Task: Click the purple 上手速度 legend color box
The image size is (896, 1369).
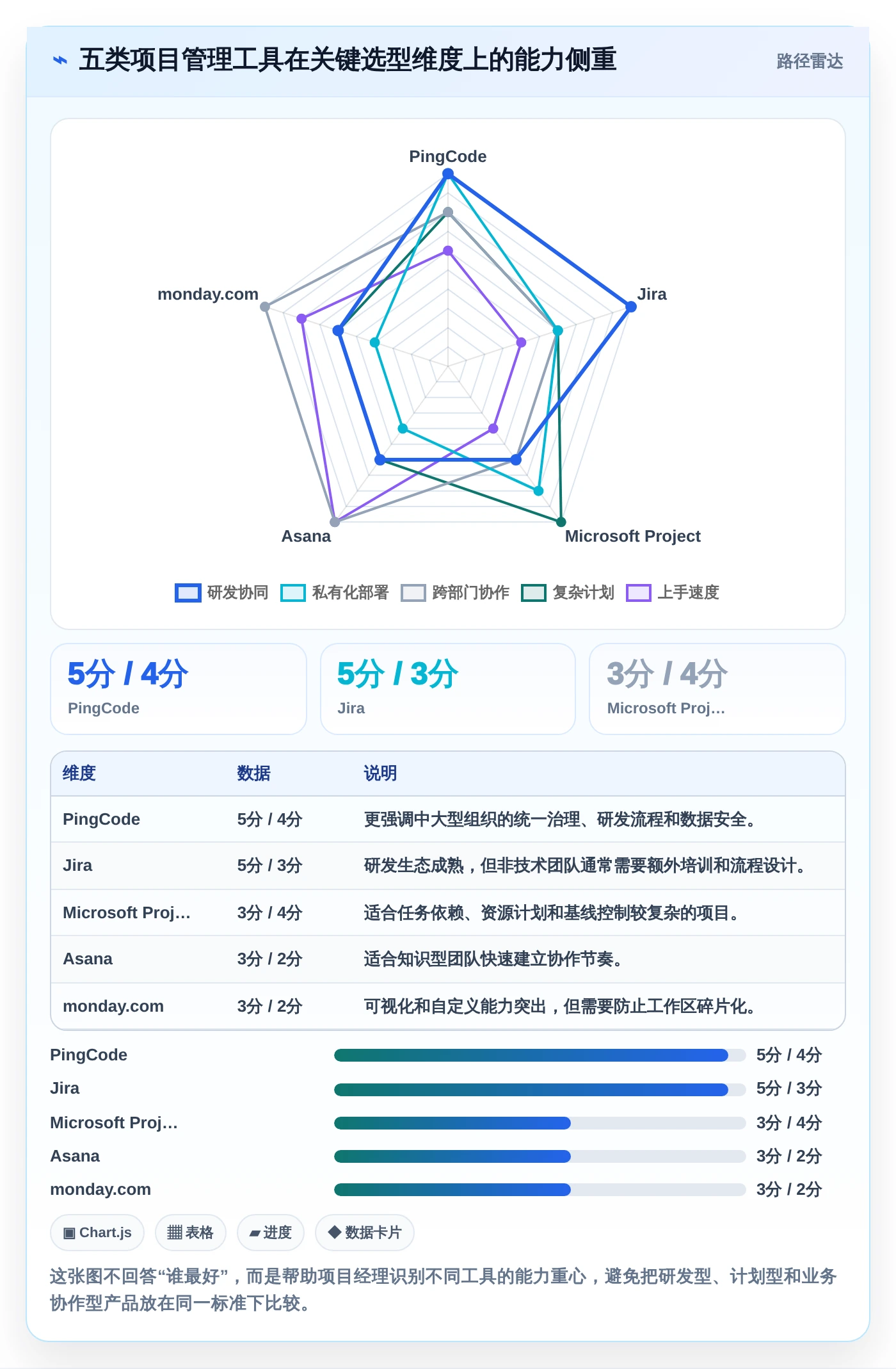Action: pos(639,593)
